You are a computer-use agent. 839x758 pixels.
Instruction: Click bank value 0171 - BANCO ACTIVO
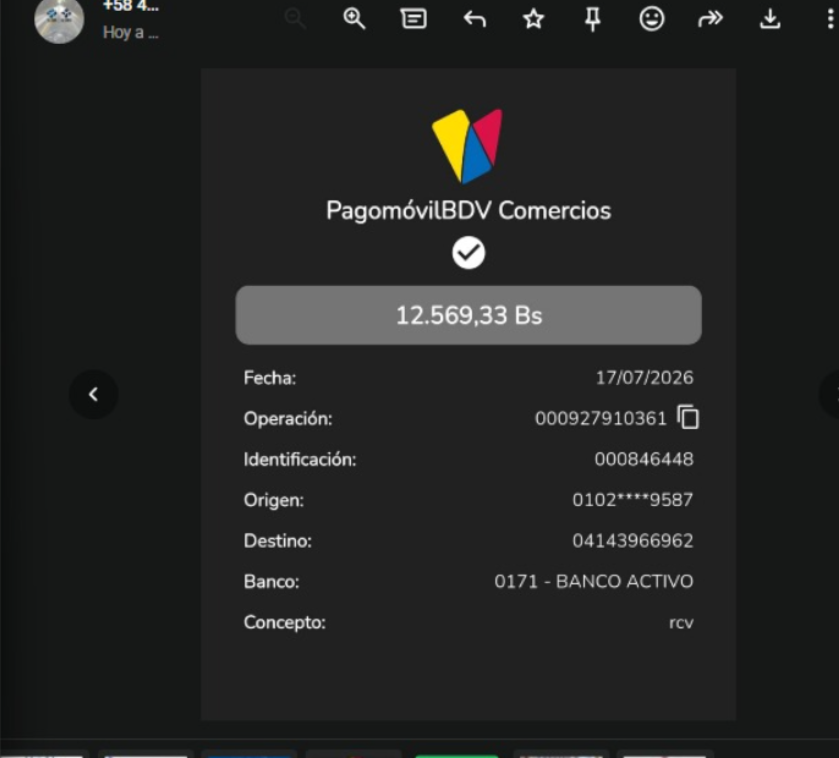click(x=594, y=581)
